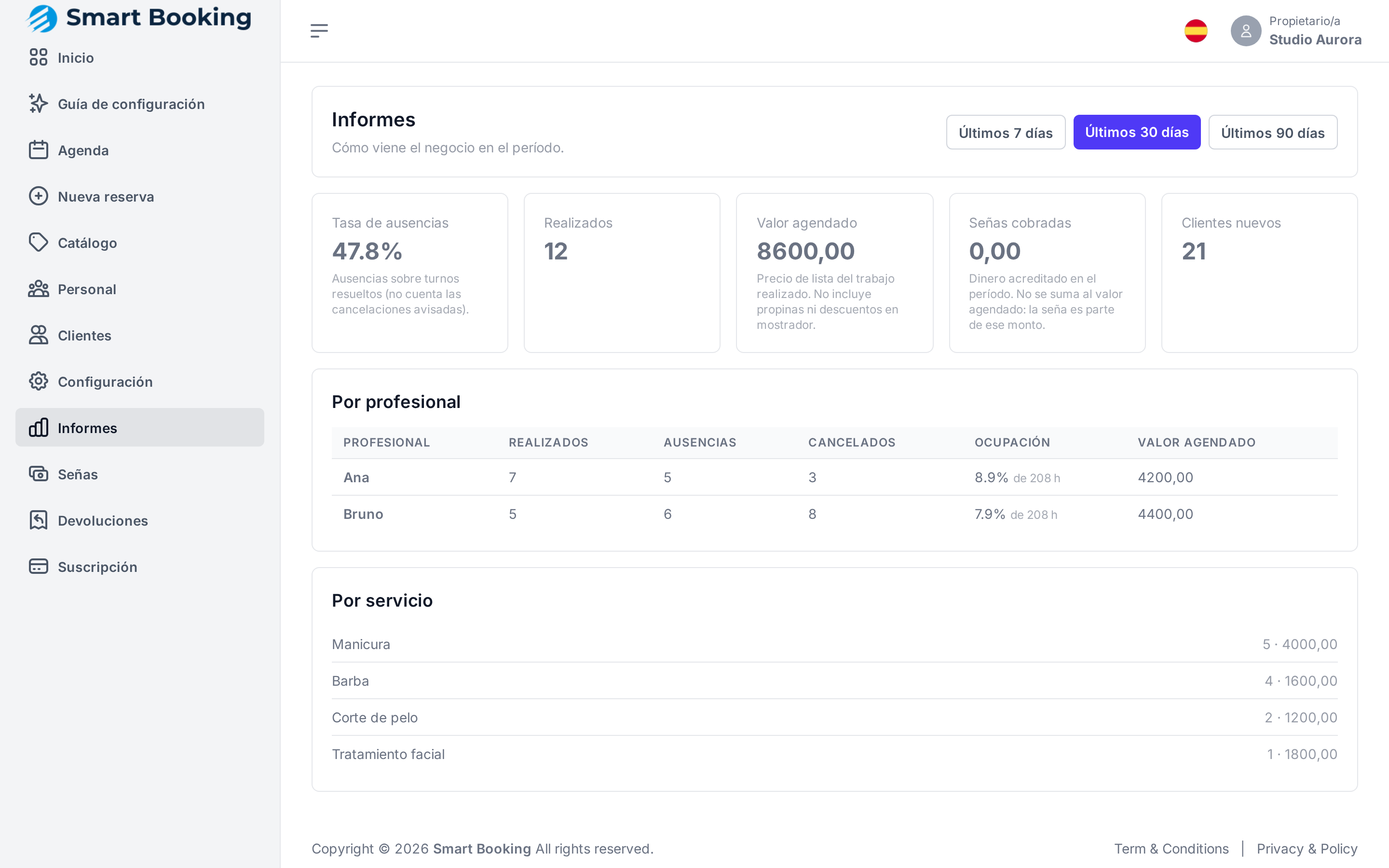The height and width of the screenshot is (868, 1389).
Task: Click the Devoluciones refund icon
Action: pos(39,521)
